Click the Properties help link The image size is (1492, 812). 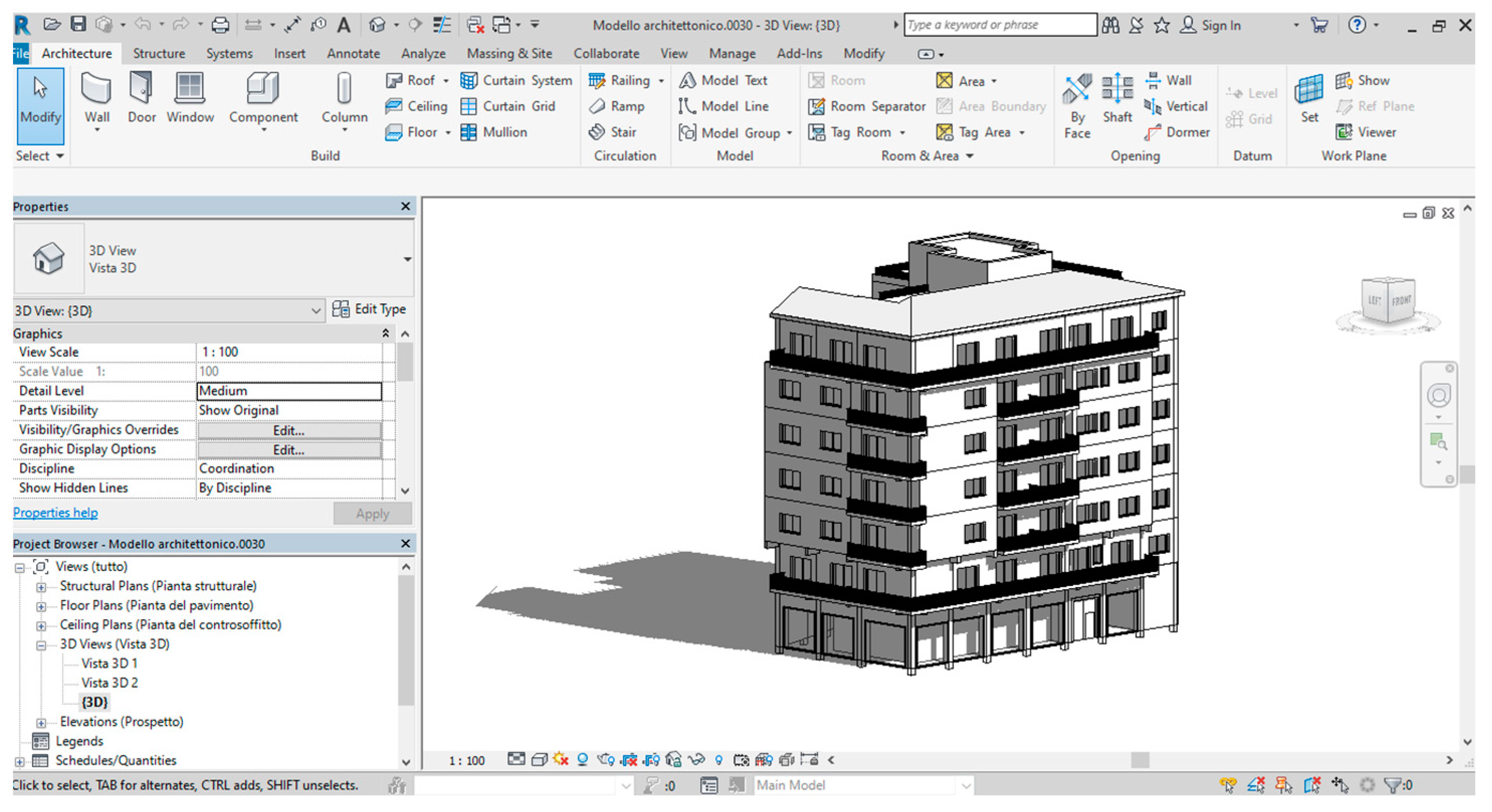[x=55, y=513]
